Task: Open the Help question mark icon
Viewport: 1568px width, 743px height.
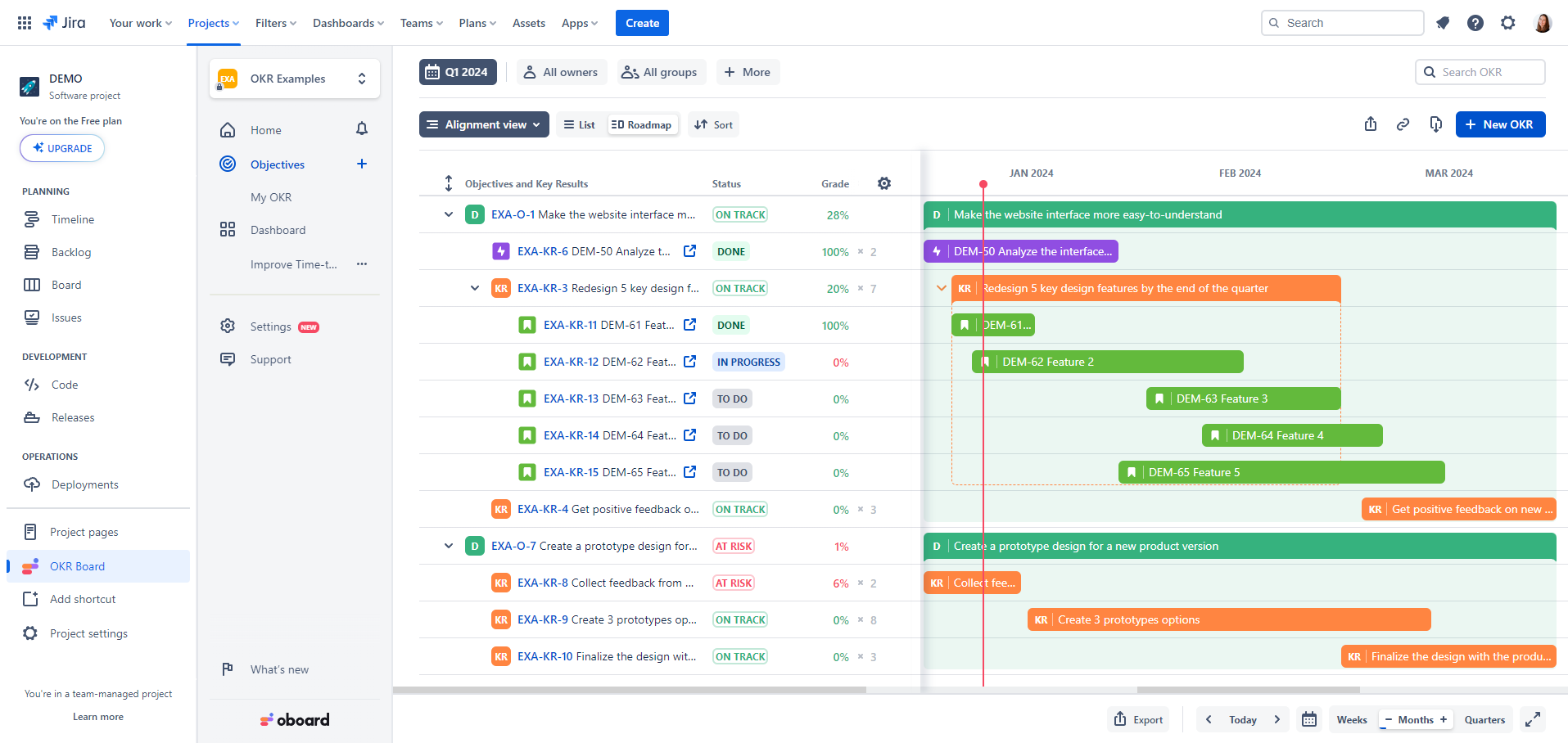Action: pos(1475,23)
